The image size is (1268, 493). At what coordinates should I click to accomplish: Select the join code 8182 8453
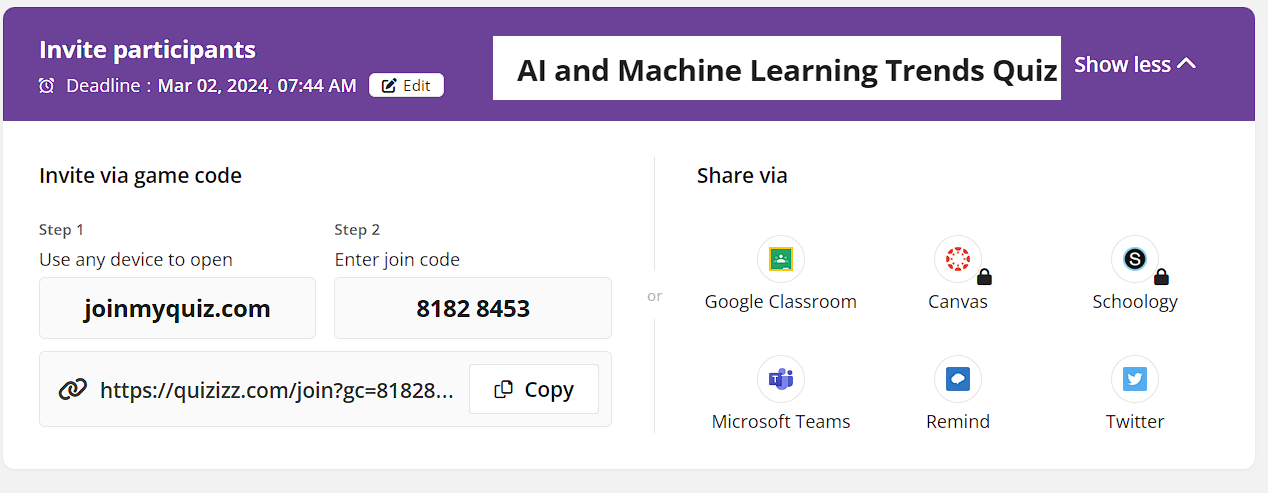[473, 308]
